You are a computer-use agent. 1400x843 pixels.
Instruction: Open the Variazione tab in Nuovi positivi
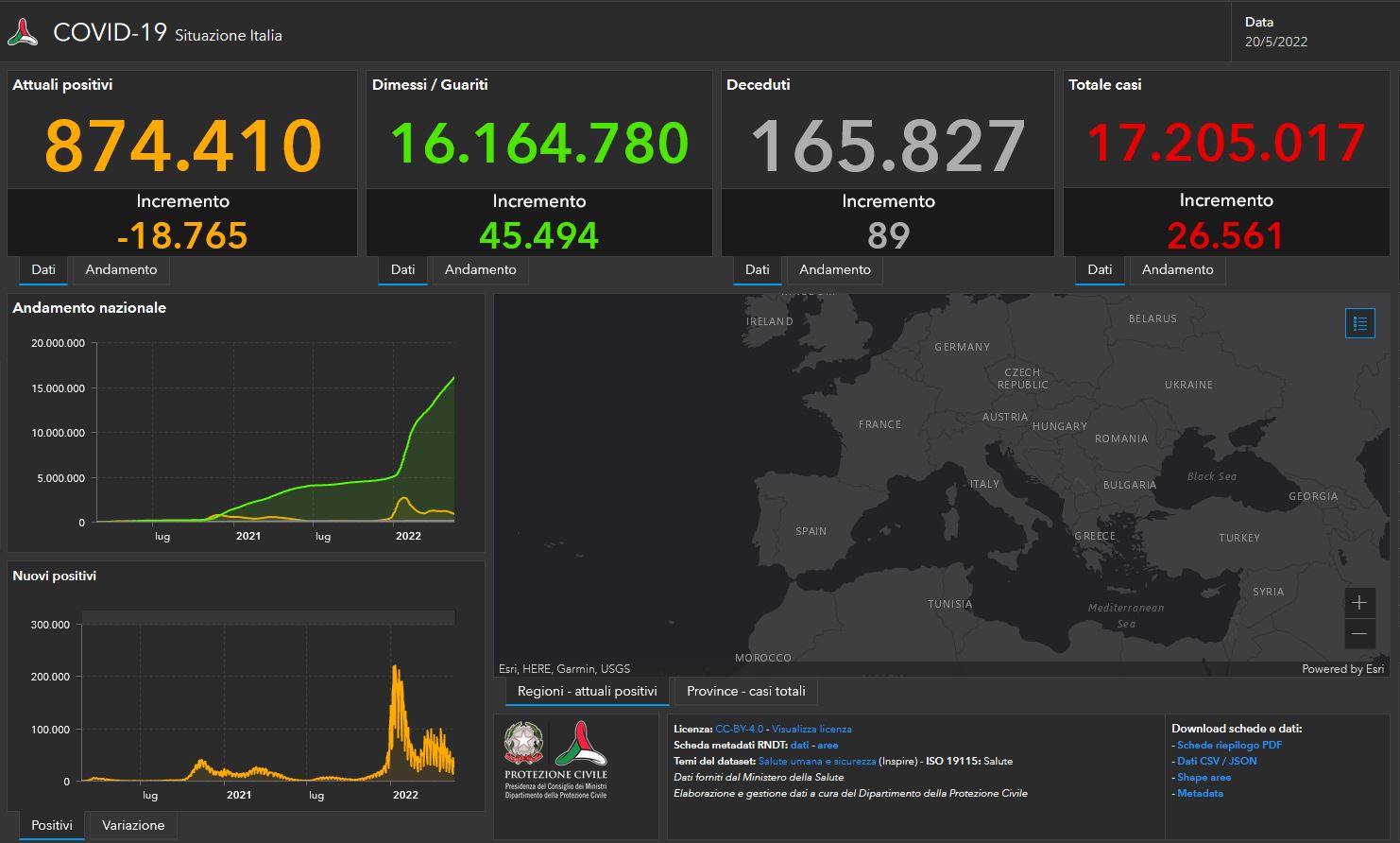(x=132, y=825)
